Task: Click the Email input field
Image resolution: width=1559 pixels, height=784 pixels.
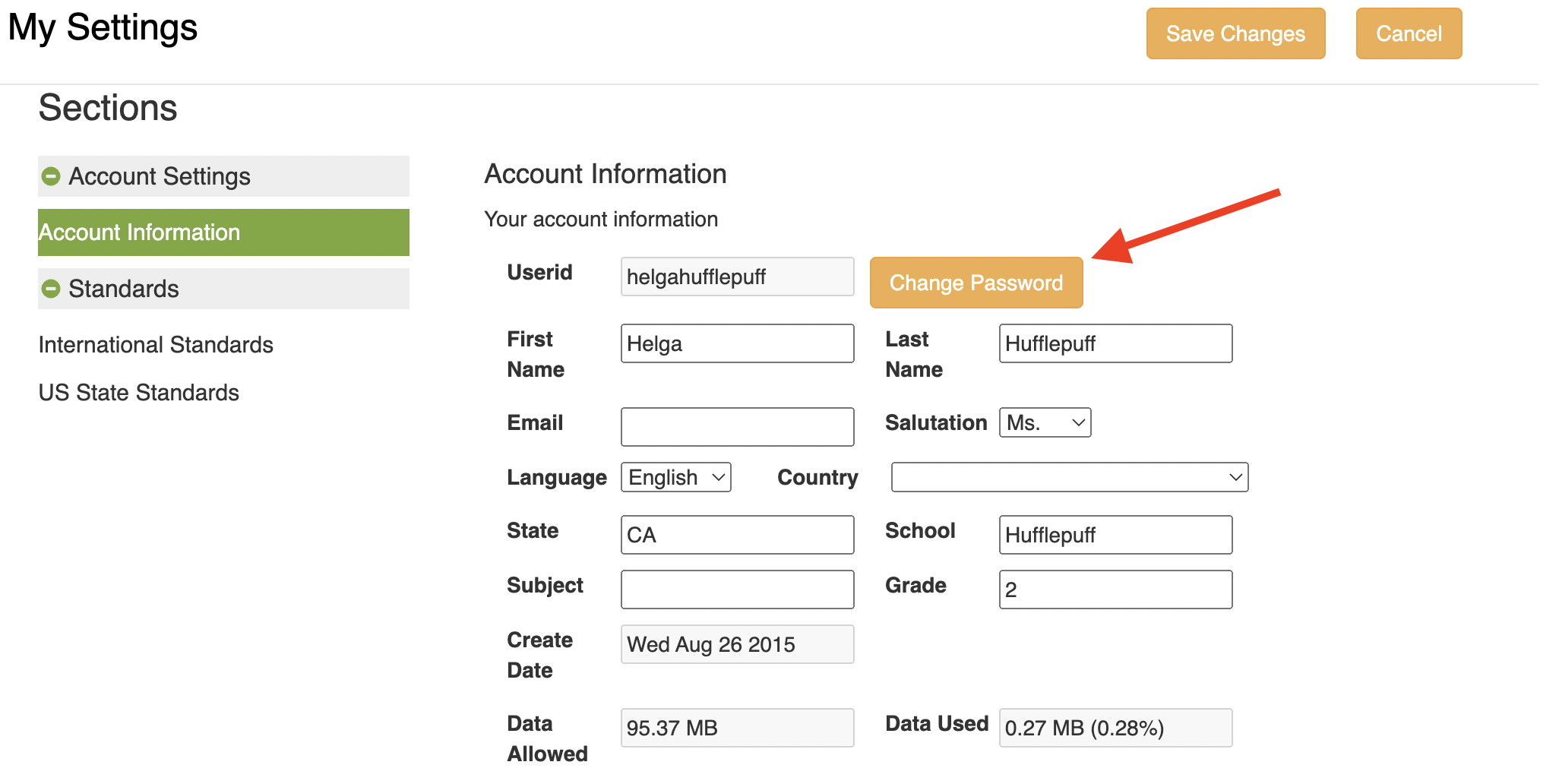Action: click(x=736, y=426)
